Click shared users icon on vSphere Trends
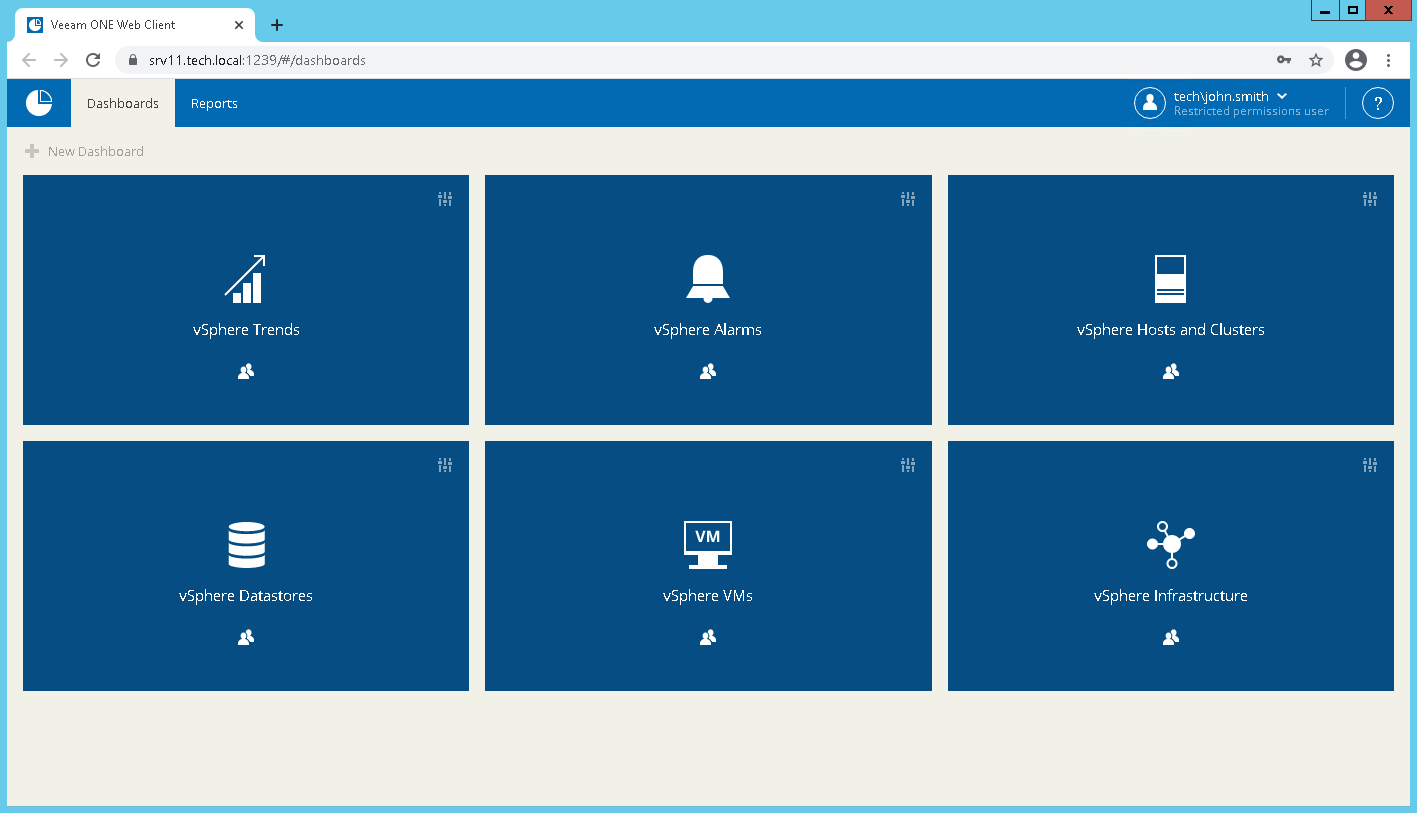 click(246, 372)
